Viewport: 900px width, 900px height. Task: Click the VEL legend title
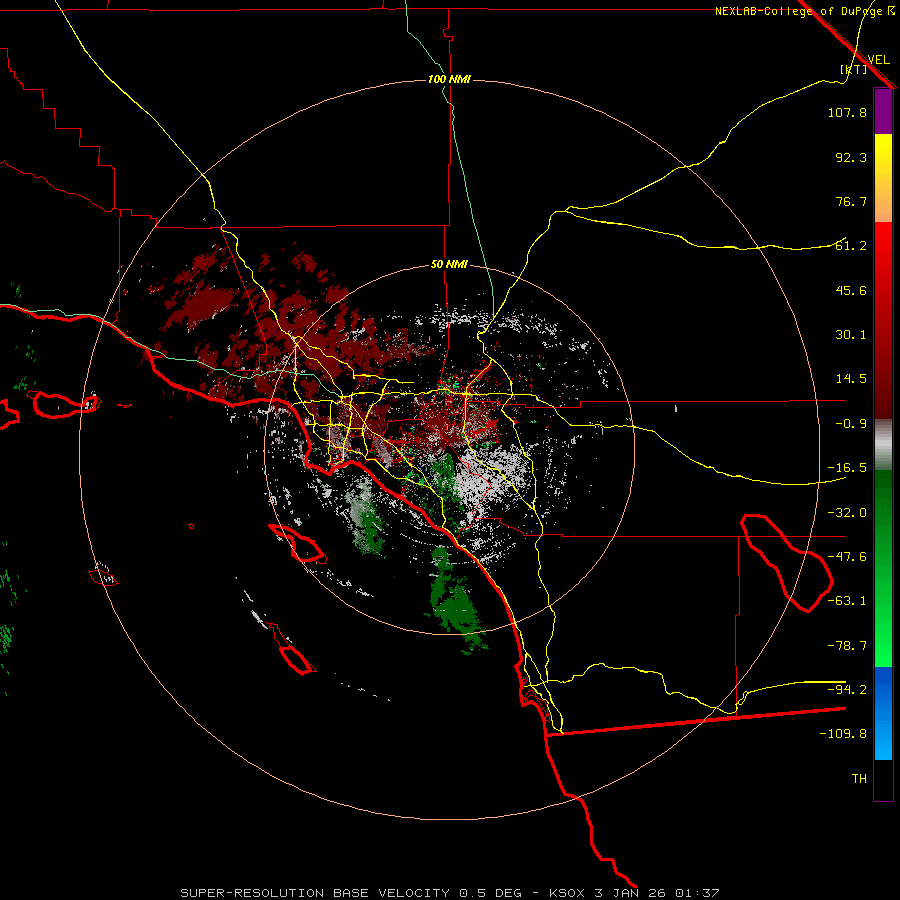[x=878, y=60]
